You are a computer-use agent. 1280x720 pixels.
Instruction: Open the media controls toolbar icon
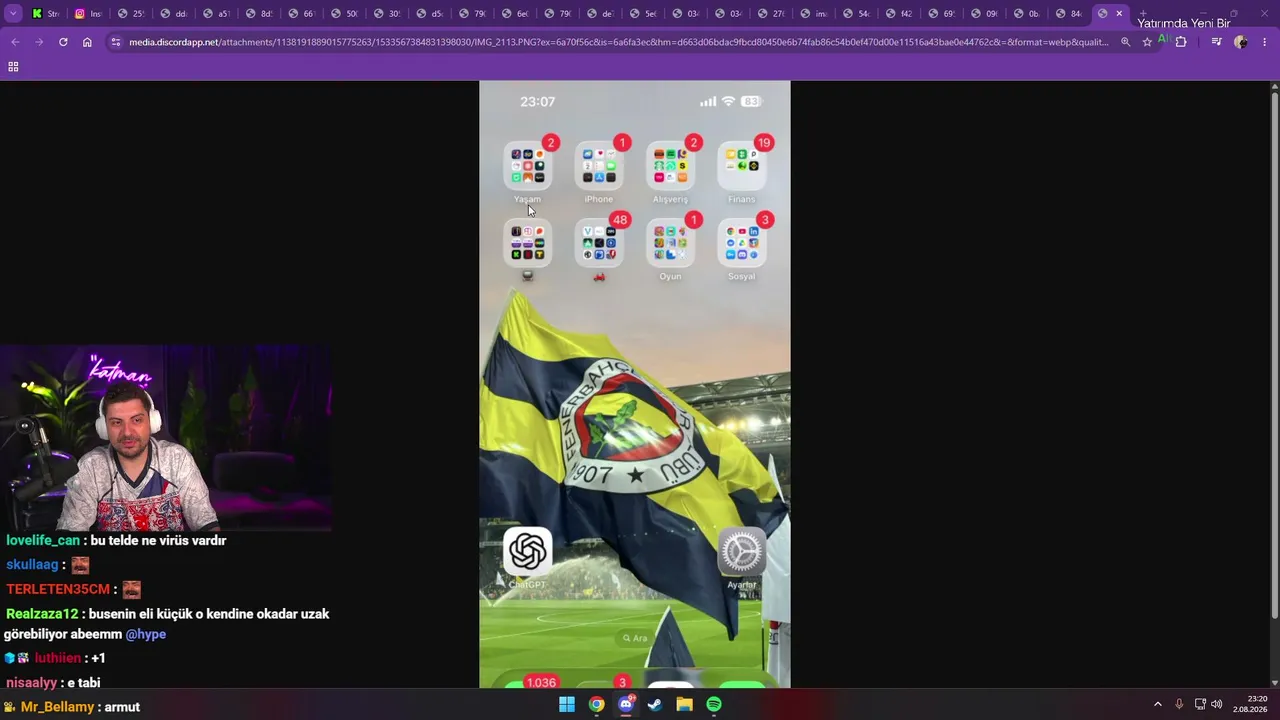(x=1216, y=42)
